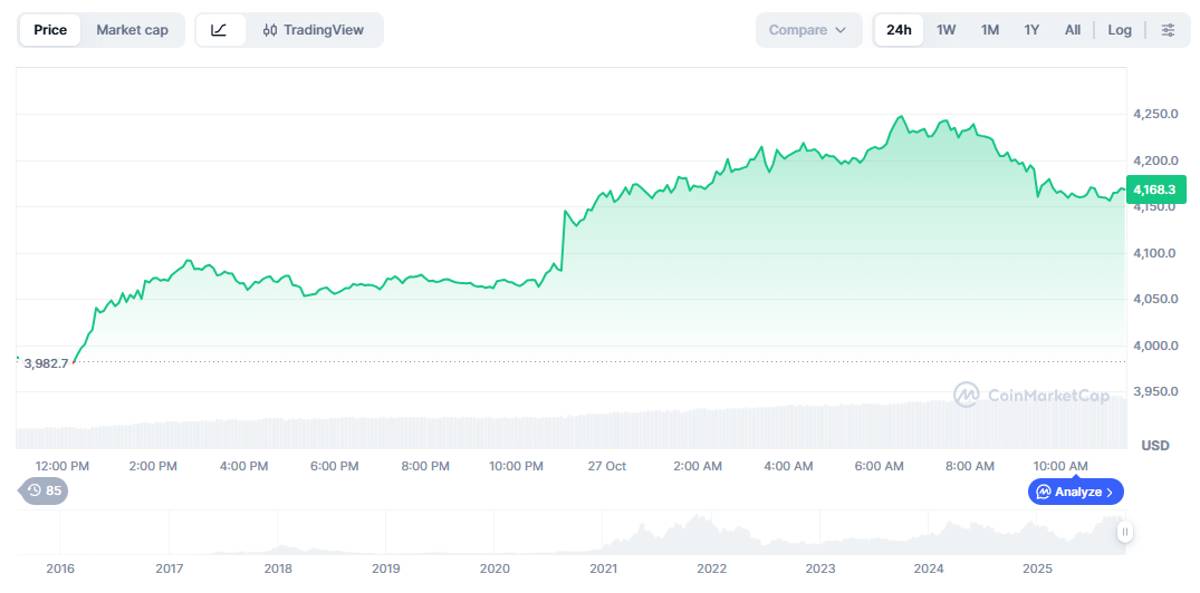Click the Analyze button
This screenshot has height=593, width=1200.
(x=1076, y=492)
